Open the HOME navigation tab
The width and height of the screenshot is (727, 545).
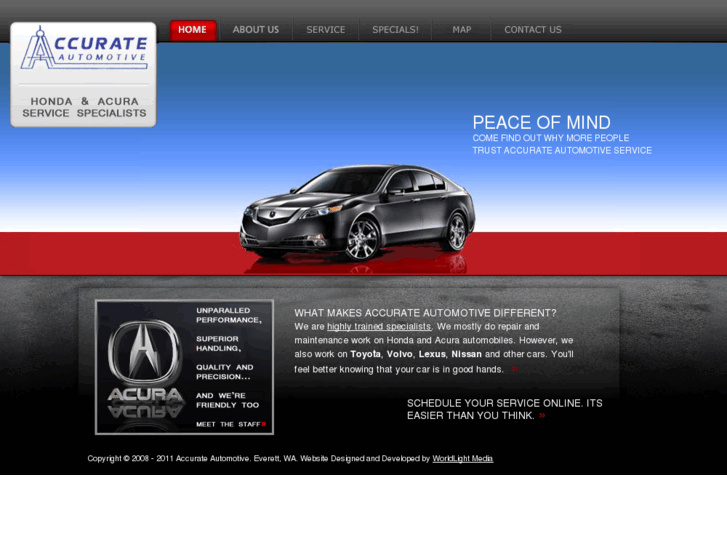(193, 30)
